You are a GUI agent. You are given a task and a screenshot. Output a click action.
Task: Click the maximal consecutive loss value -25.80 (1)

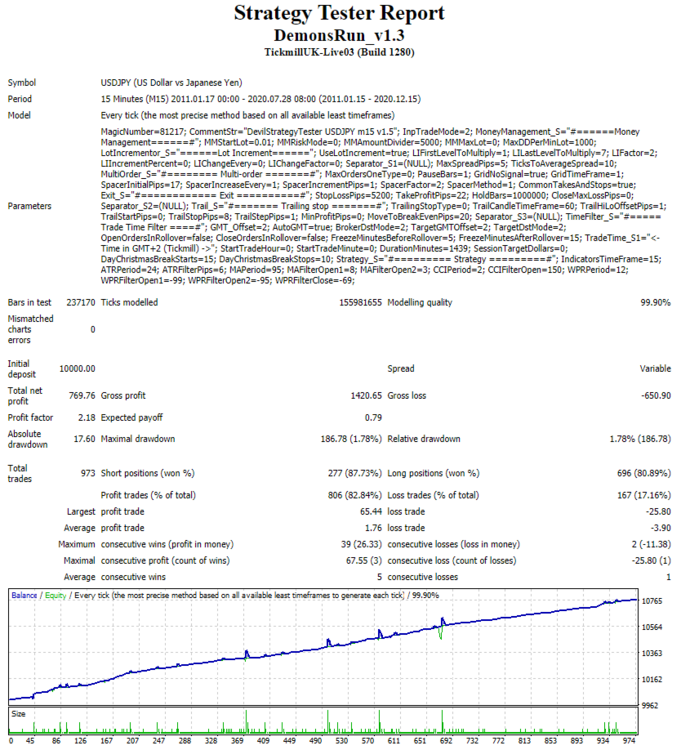[651, 560]
